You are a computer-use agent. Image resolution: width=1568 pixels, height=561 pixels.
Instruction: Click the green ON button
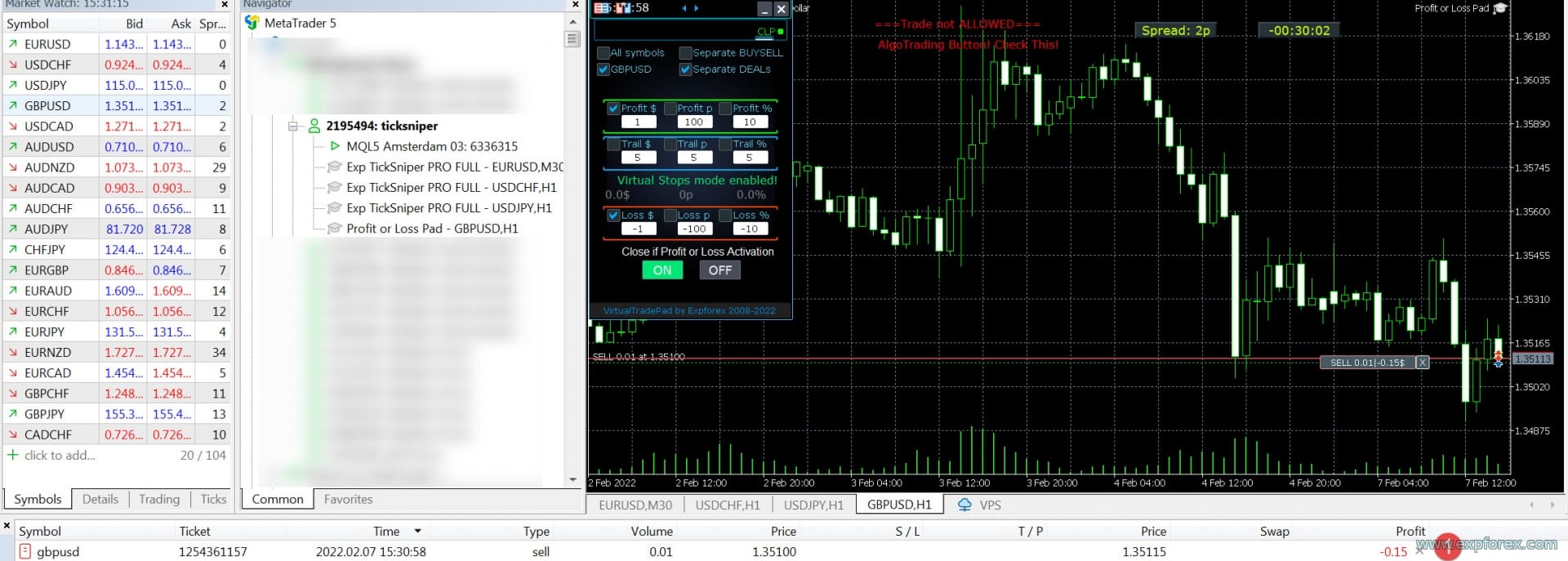(x=662, y=270)
